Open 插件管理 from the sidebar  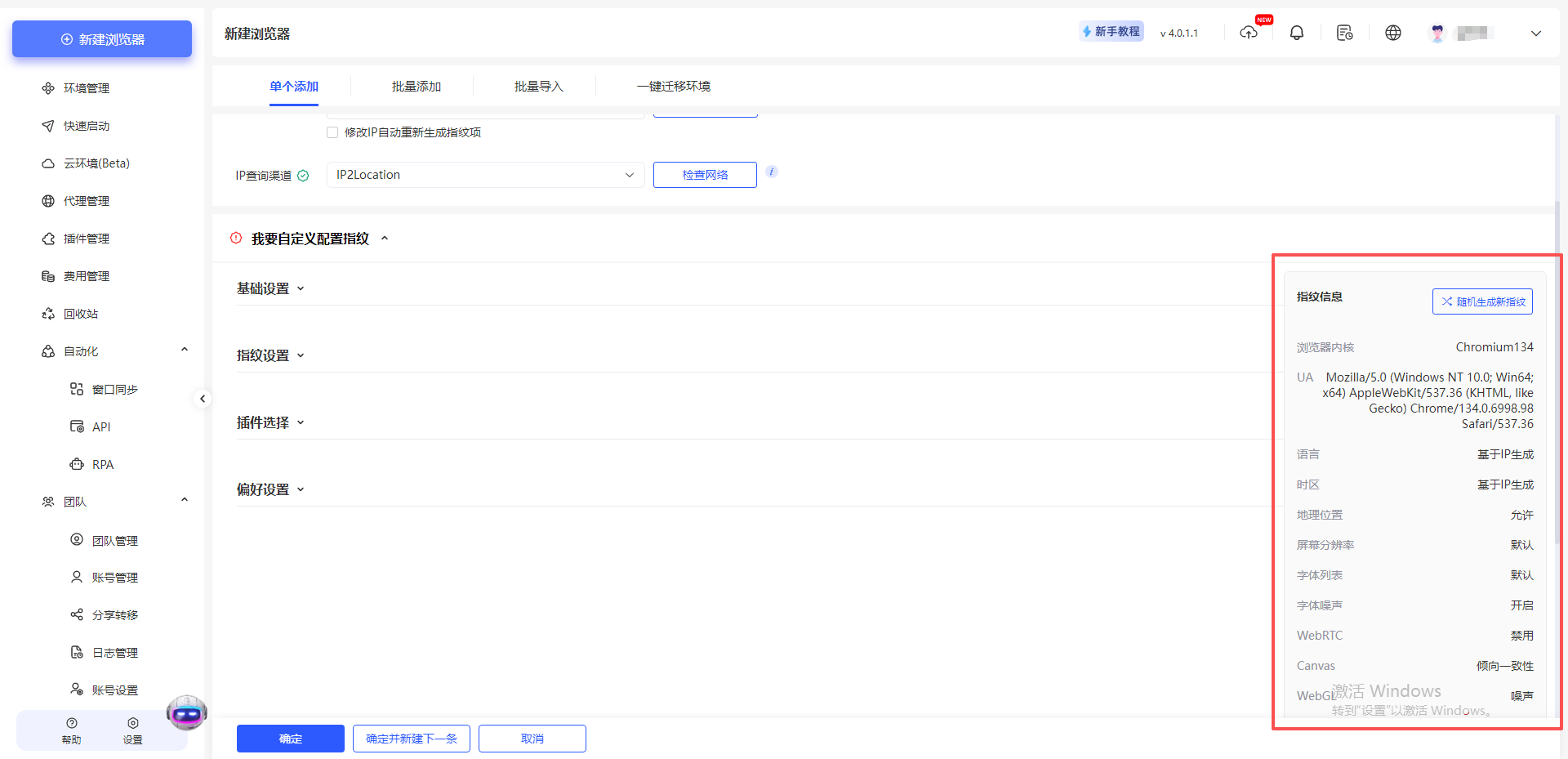coord(87,238)
